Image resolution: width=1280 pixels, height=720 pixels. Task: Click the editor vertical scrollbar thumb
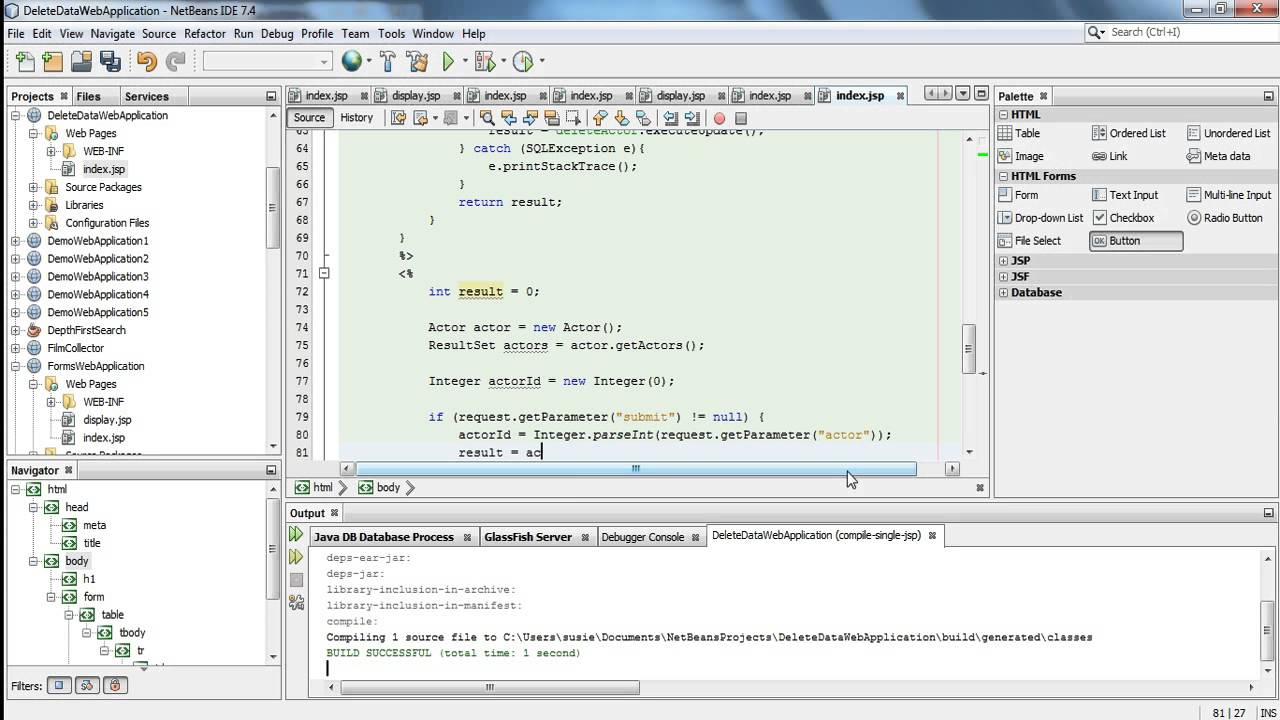click(968, 350)
